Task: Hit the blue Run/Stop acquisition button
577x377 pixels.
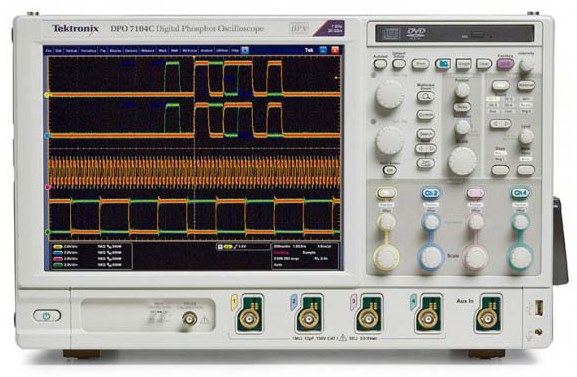Action: coord(443,64)
